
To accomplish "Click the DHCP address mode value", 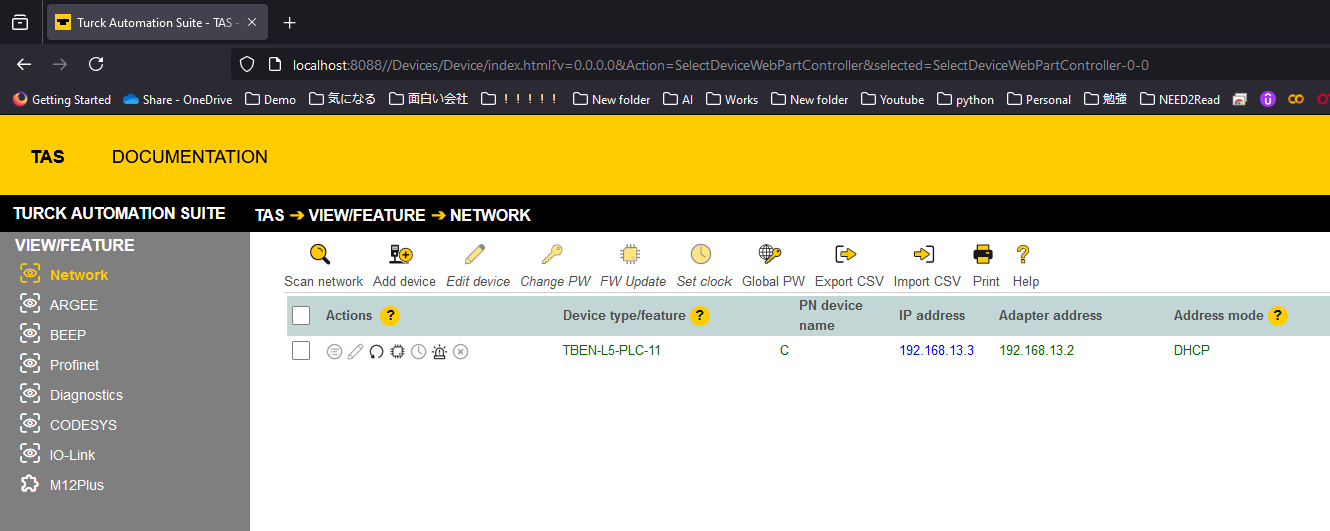I will point(1192,351).
